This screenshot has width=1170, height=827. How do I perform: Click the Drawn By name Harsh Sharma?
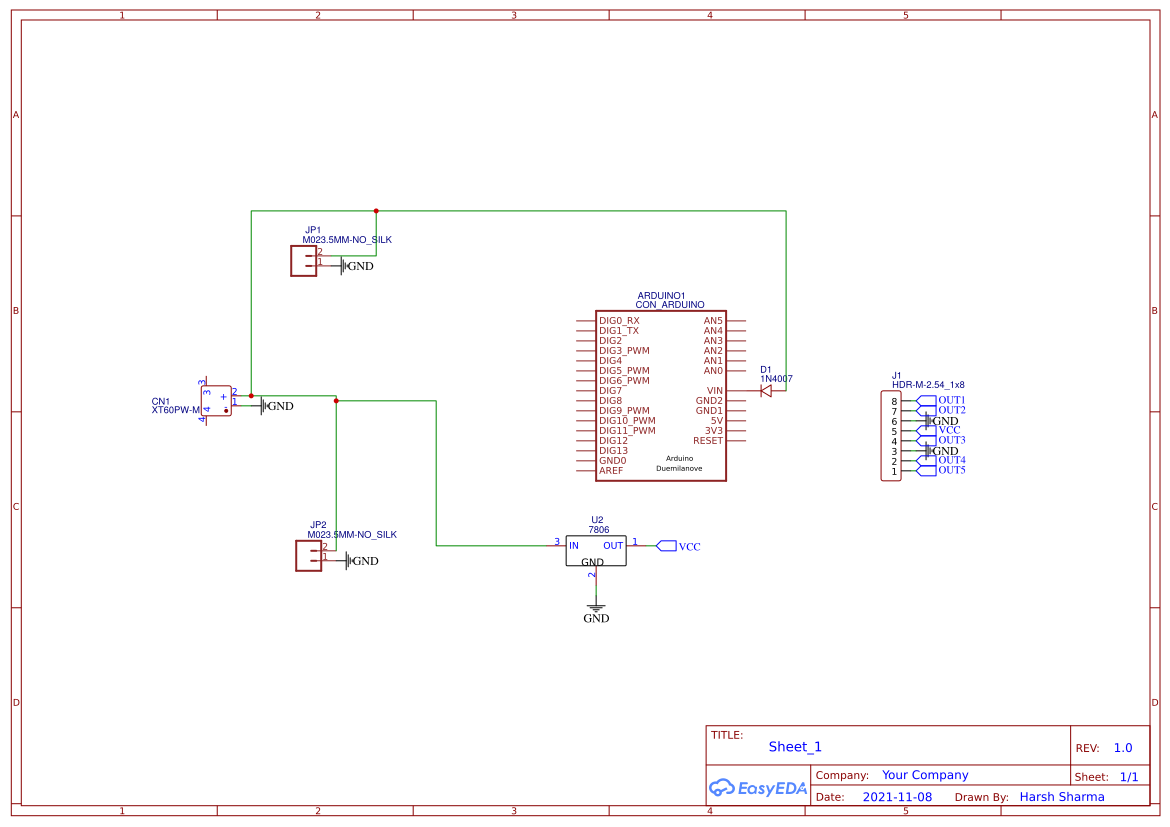[1062, 797]
